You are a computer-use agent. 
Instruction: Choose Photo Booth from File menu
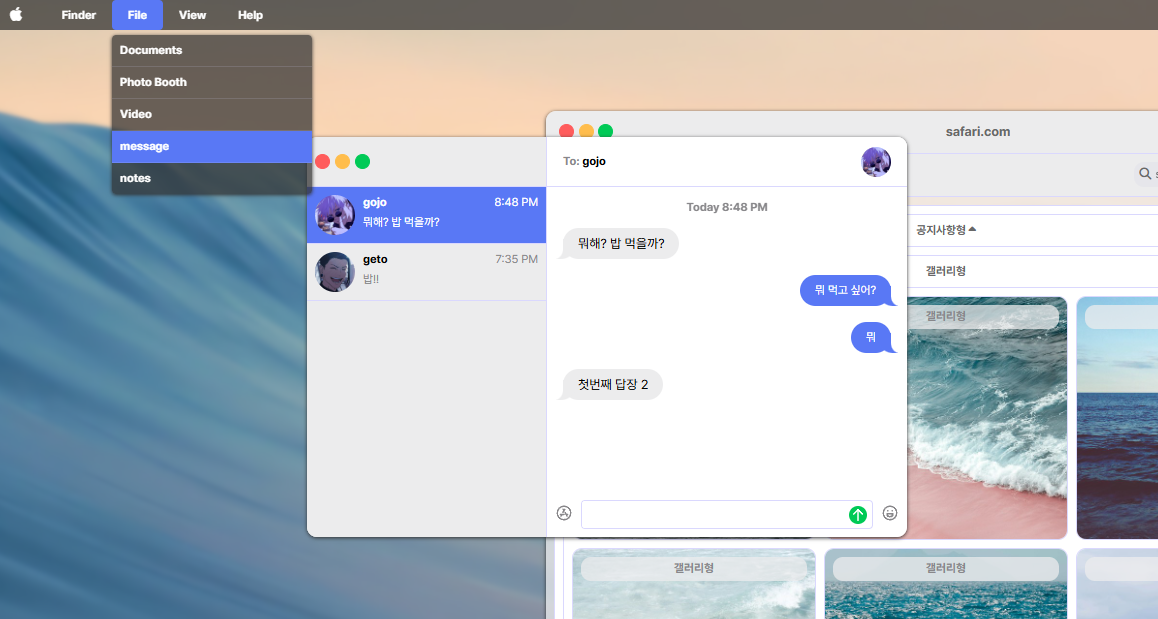coord(212,82)
